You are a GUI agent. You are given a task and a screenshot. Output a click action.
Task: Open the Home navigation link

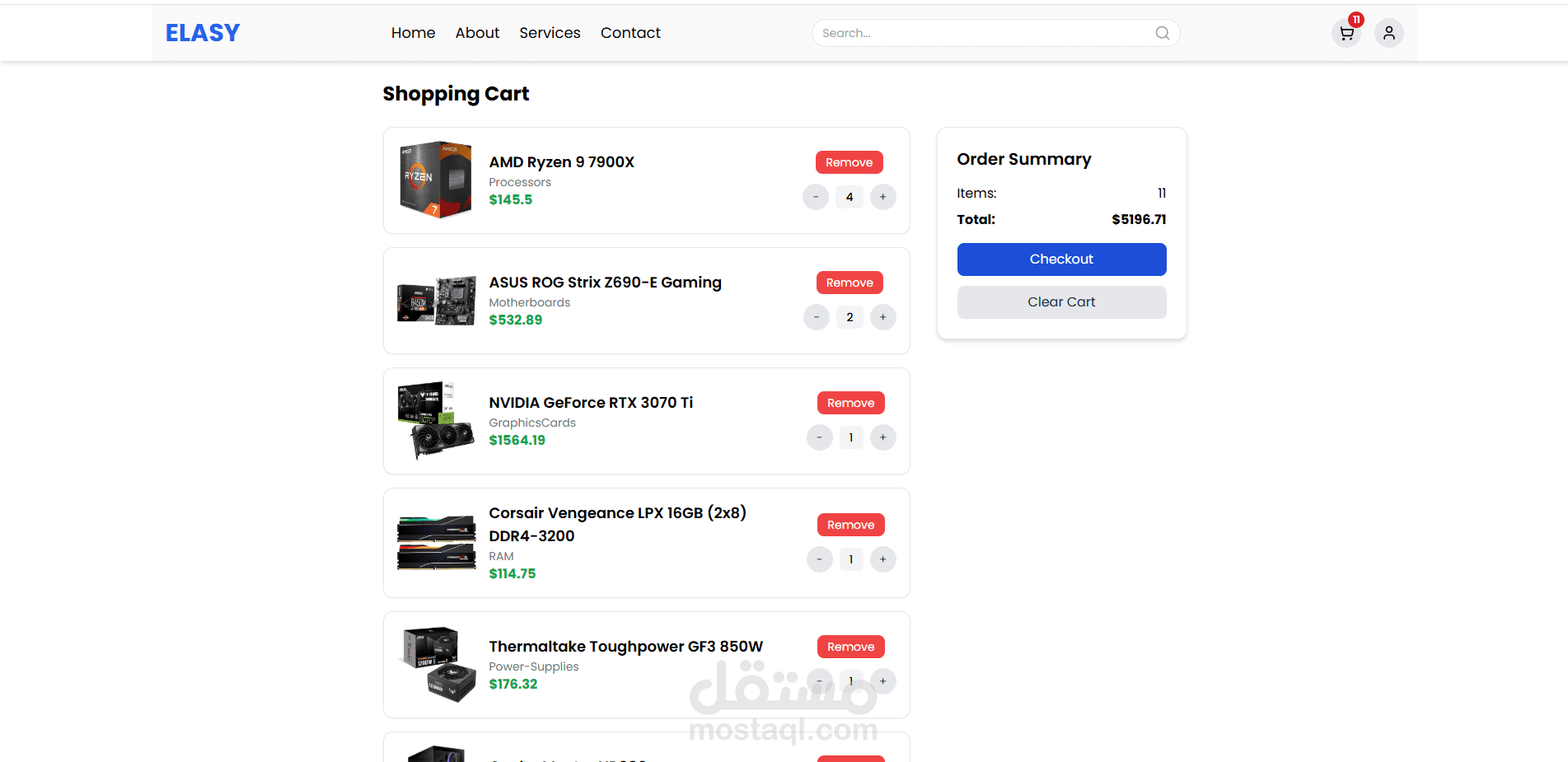pos(414,33)
